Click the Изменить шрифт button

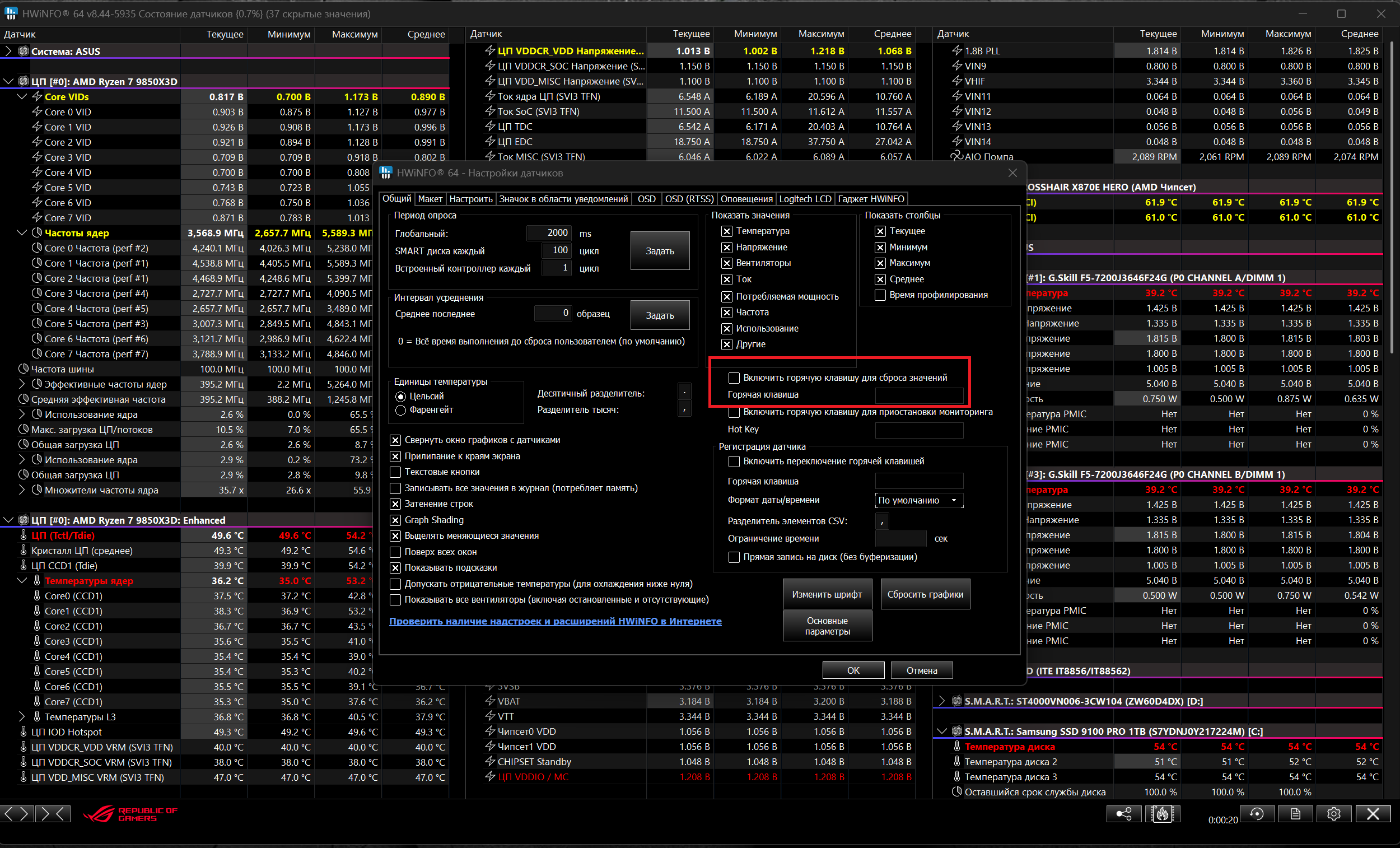pos(827,594)
